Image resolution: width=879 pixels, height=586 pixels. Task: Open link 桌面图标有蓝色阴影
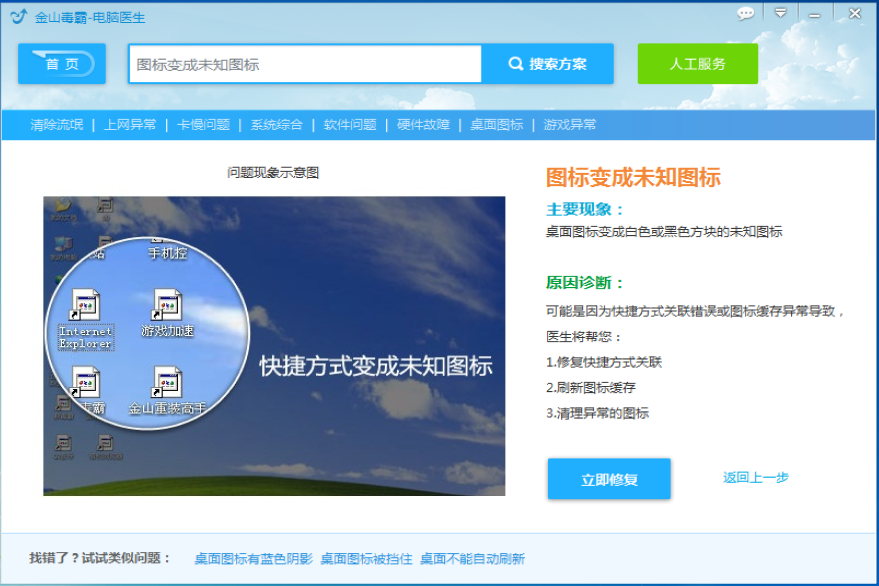(x=253, y=559)
